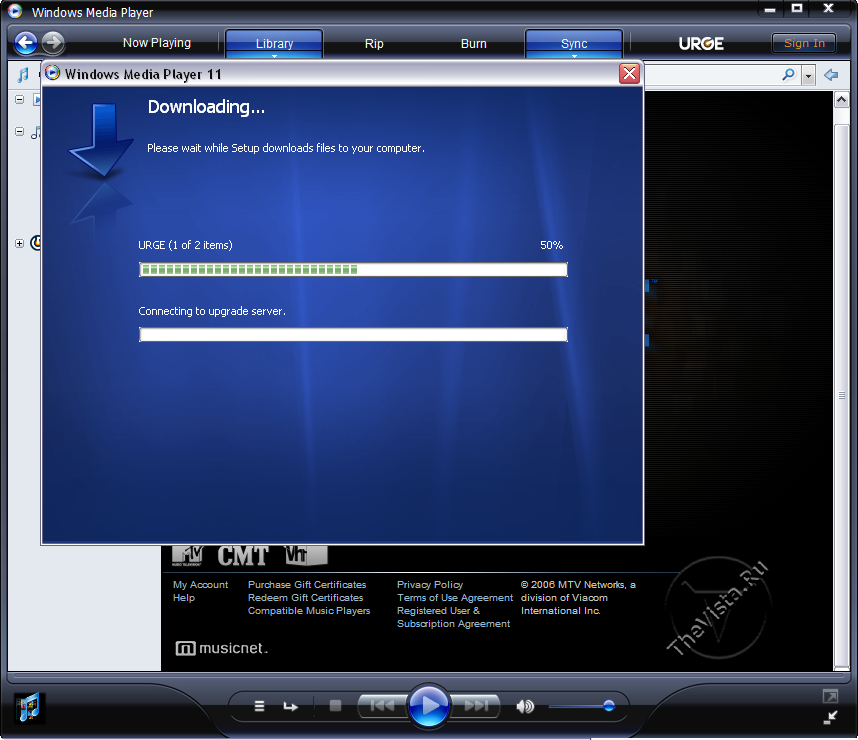Click the music visualization icon at bottom-left
Image resolution: width=858 pixels, height=740 pixels.
[28, 706]
